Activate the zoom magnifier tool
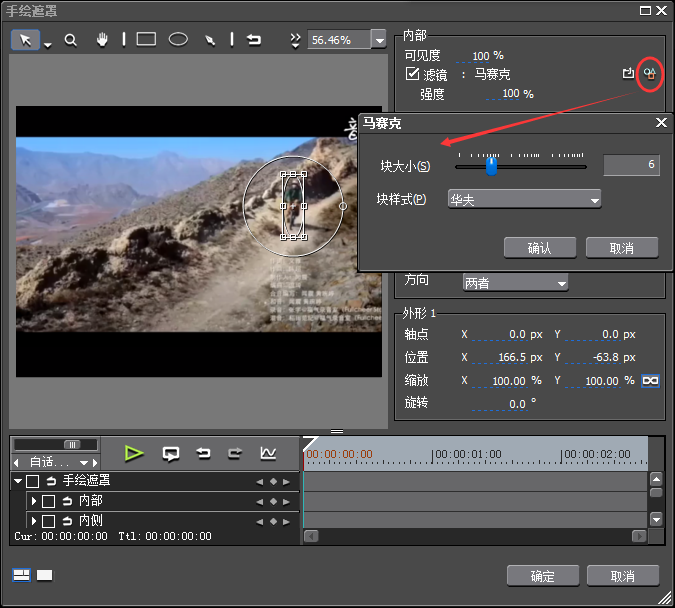 pyautogui.click(x=71, y=40)
